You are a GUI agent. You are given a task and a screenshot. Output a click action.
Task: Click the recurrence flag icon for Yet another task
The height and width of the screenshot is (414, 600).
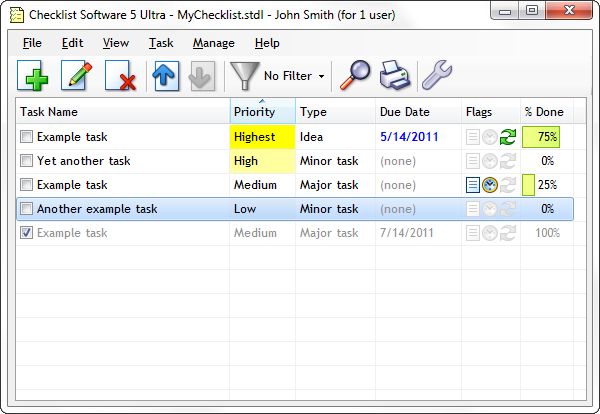click(508, 161)
